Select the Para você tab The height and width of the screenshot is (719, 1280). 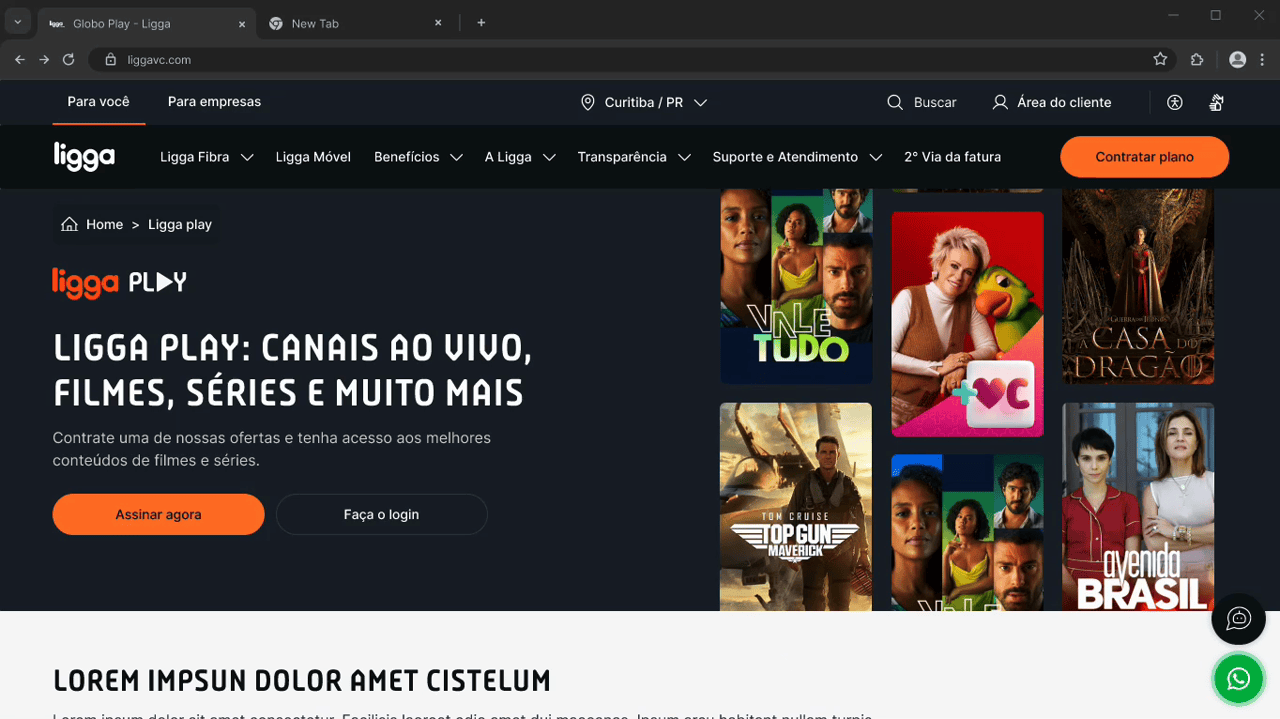pyautogui.click(x=98, y=102)
